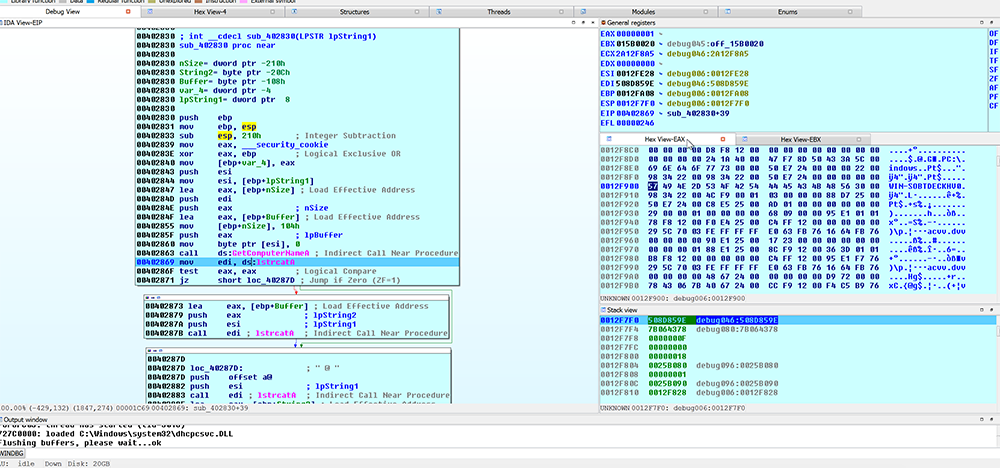Click the Hex View-EAX tab icon

point(609,138)
